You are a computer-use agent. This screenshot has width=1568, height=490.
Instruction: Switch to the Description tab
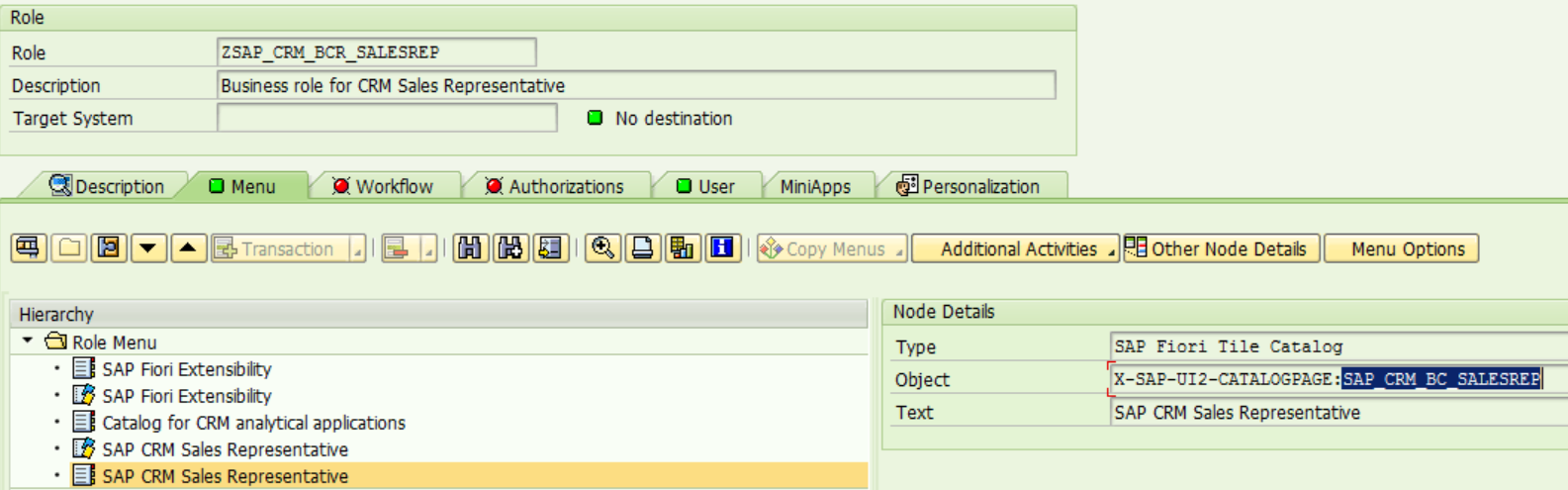[x=107, y=186]
